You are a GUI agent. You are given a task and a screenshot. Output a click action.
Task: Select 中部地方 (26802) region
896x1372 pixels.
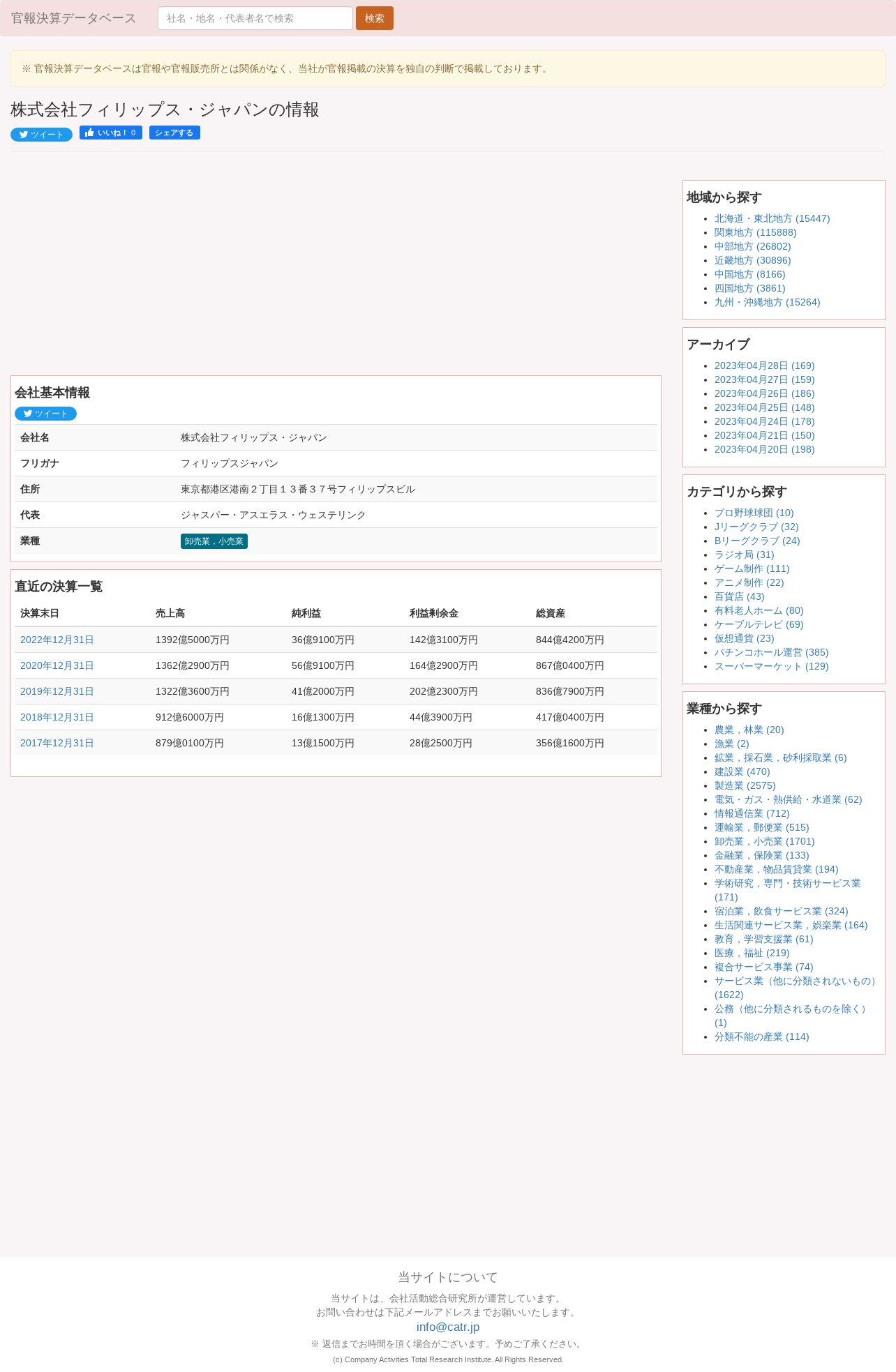point(752,246)
